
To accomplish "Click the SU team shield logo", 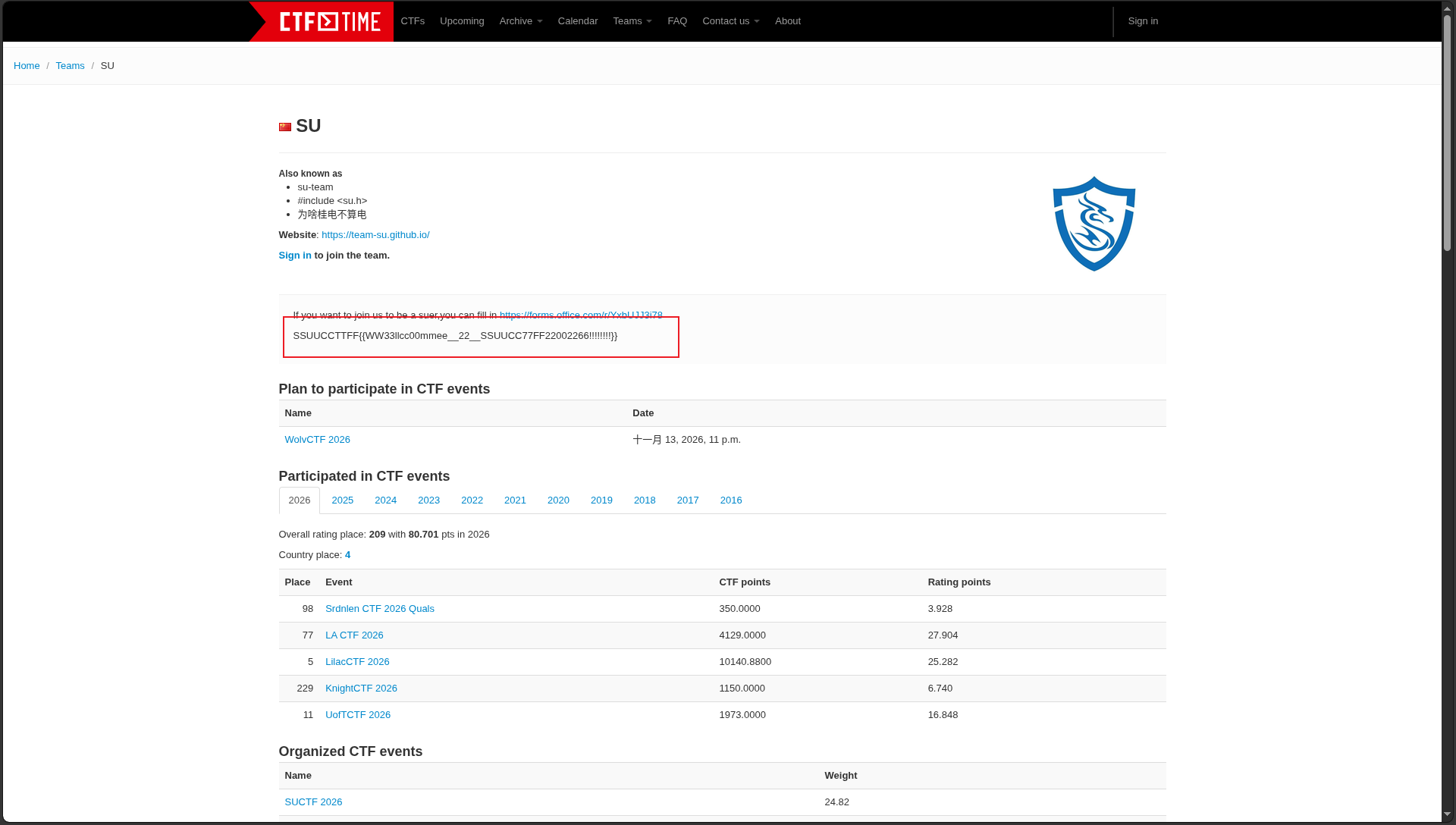I will pyautogui.click(x=1094, y=224).
